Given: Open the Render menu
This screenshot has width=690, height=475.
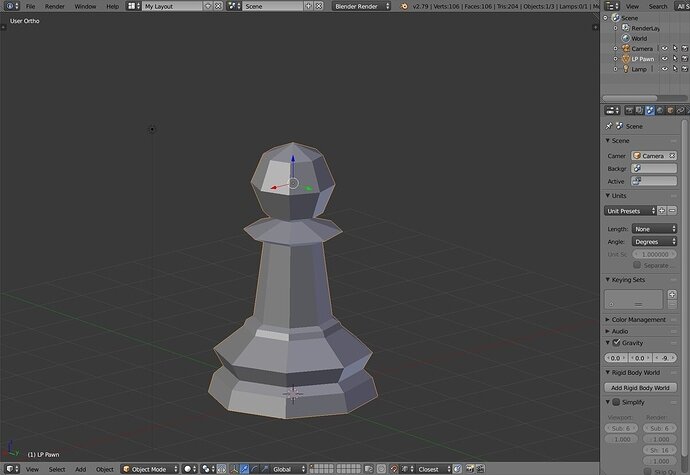Looking at the screenshot, I should 55,6.
